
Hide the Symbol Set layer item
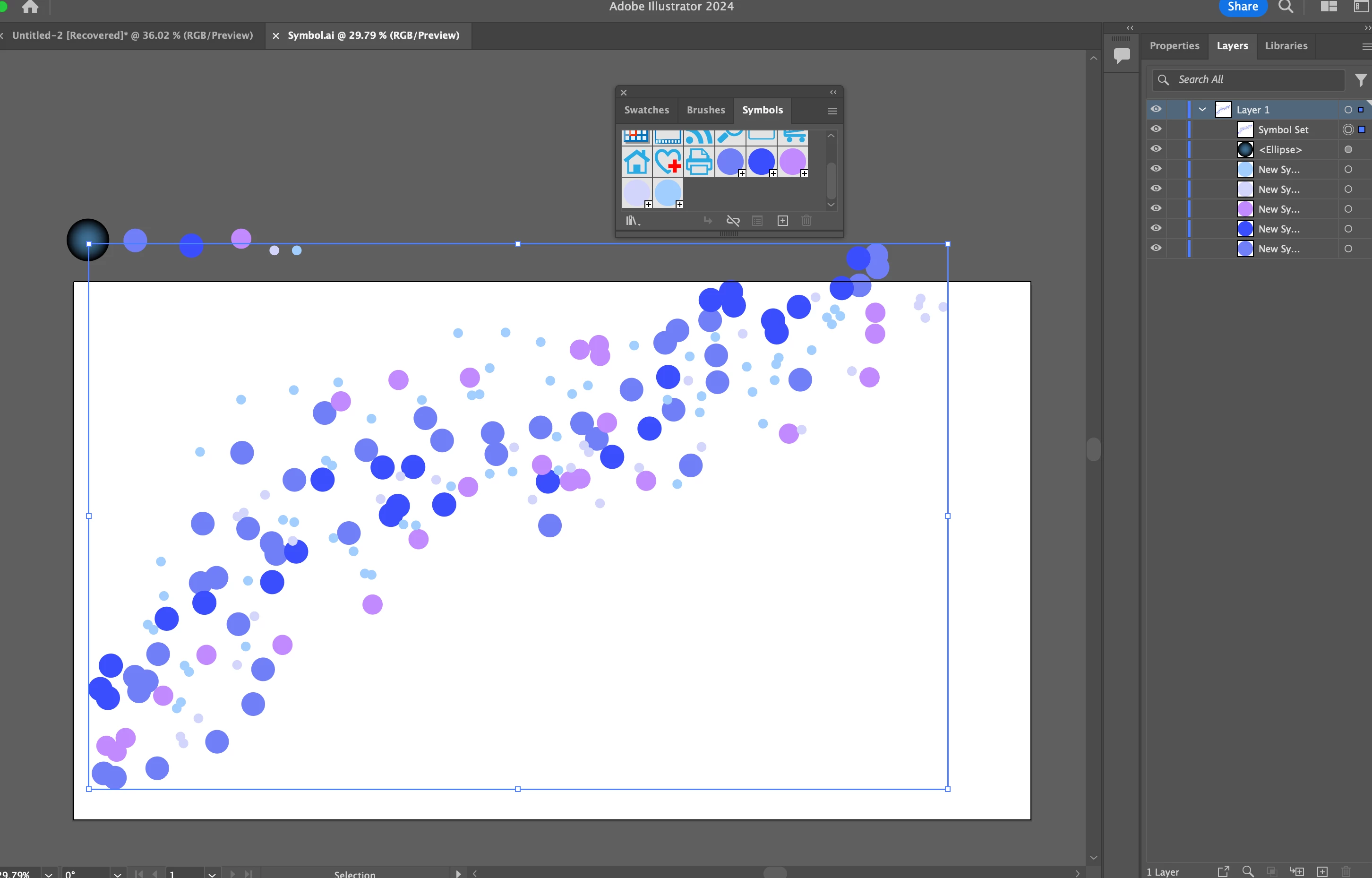coord(1156,129)
